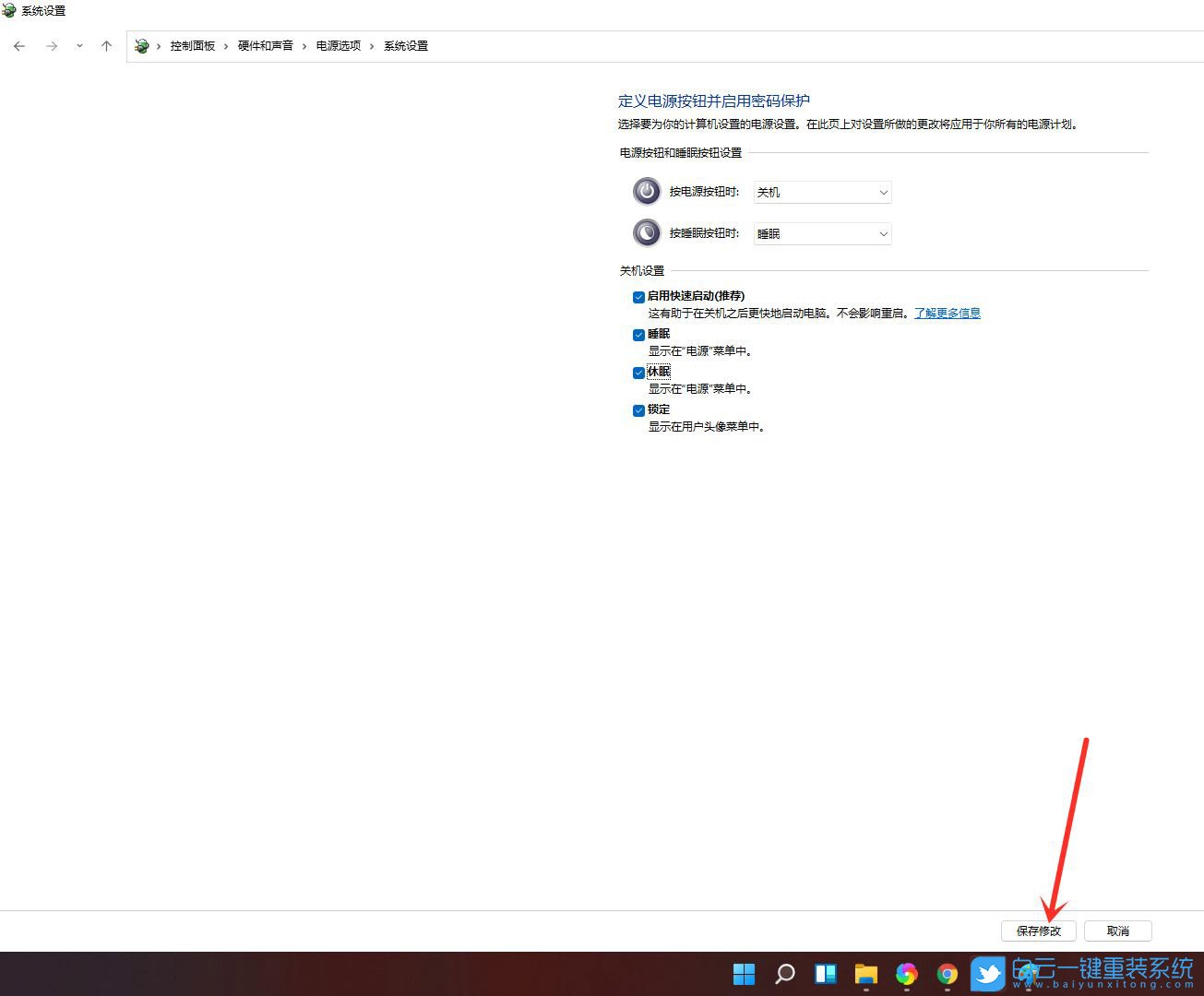Open the Windows Start menu

[x=744, y=974]
